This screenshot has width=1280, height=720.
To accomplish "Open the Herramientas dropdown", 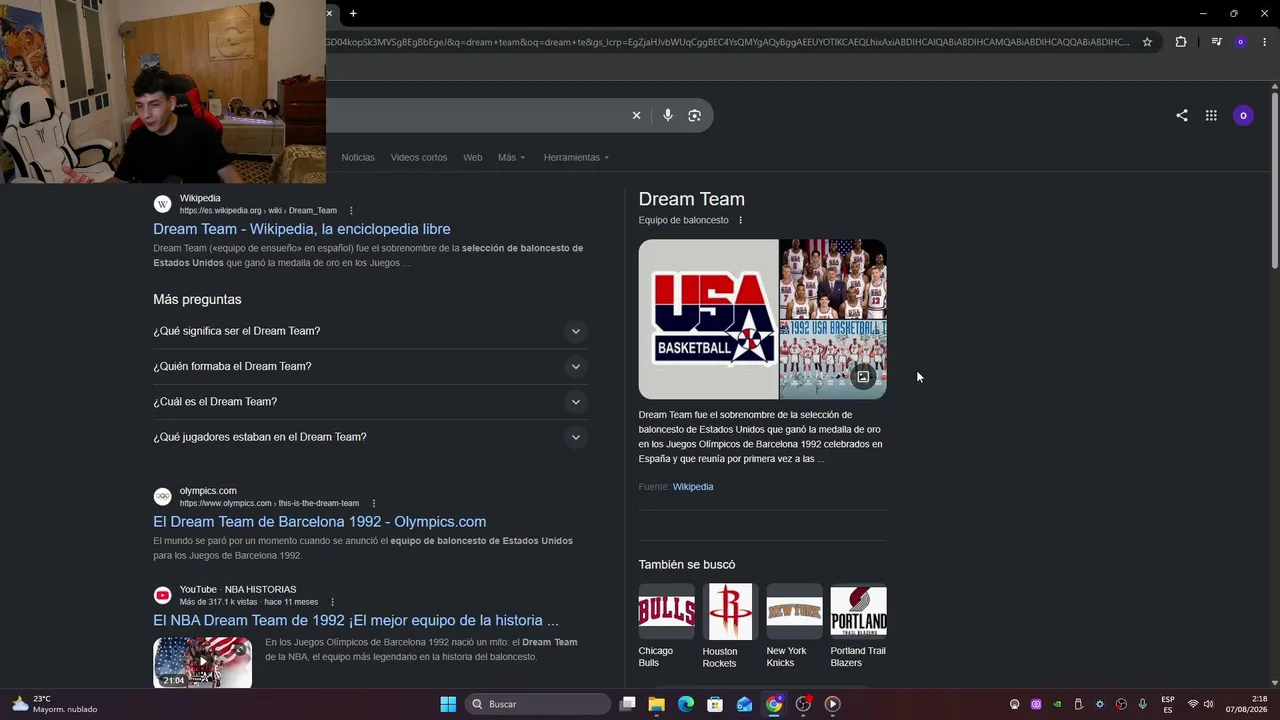I will [x=576, y=157].
